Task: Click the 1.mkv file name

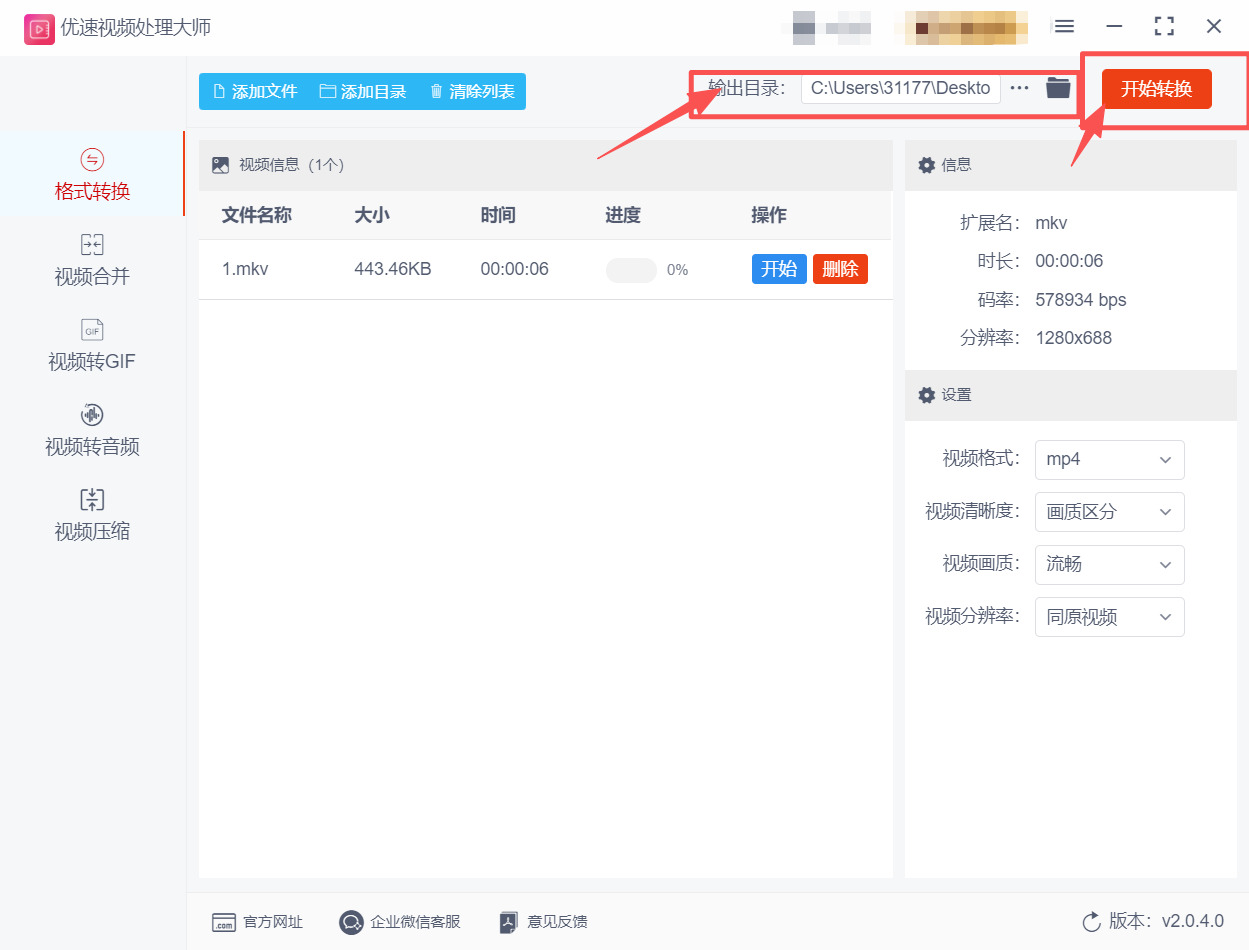Action: point(245,269)
